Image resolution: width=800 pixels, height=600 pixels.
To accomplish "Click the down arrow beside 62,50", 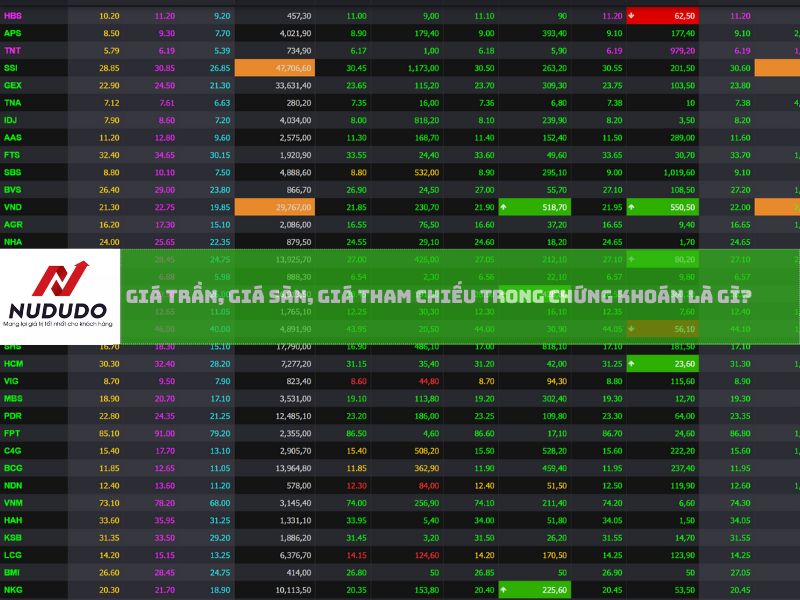I will (x=631, y=16).
